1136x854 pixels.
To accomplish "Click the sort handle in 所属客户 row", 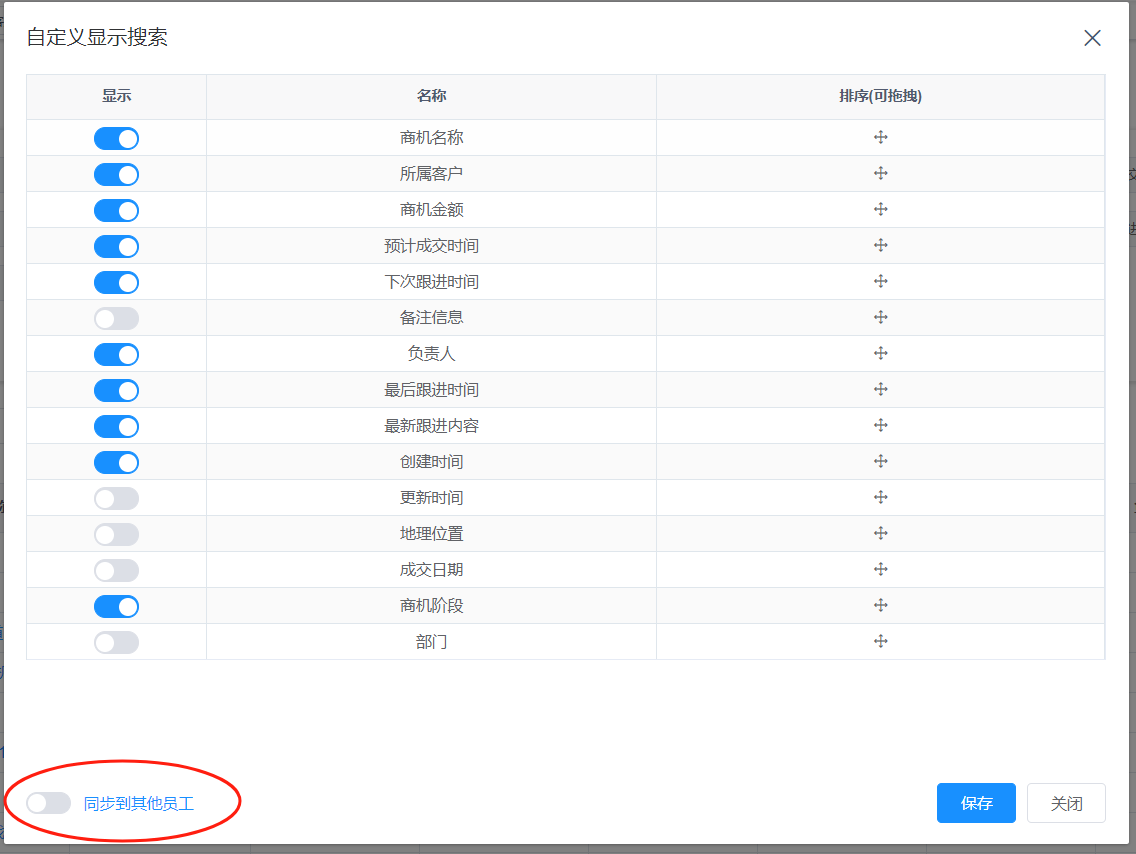I will 881,174.
